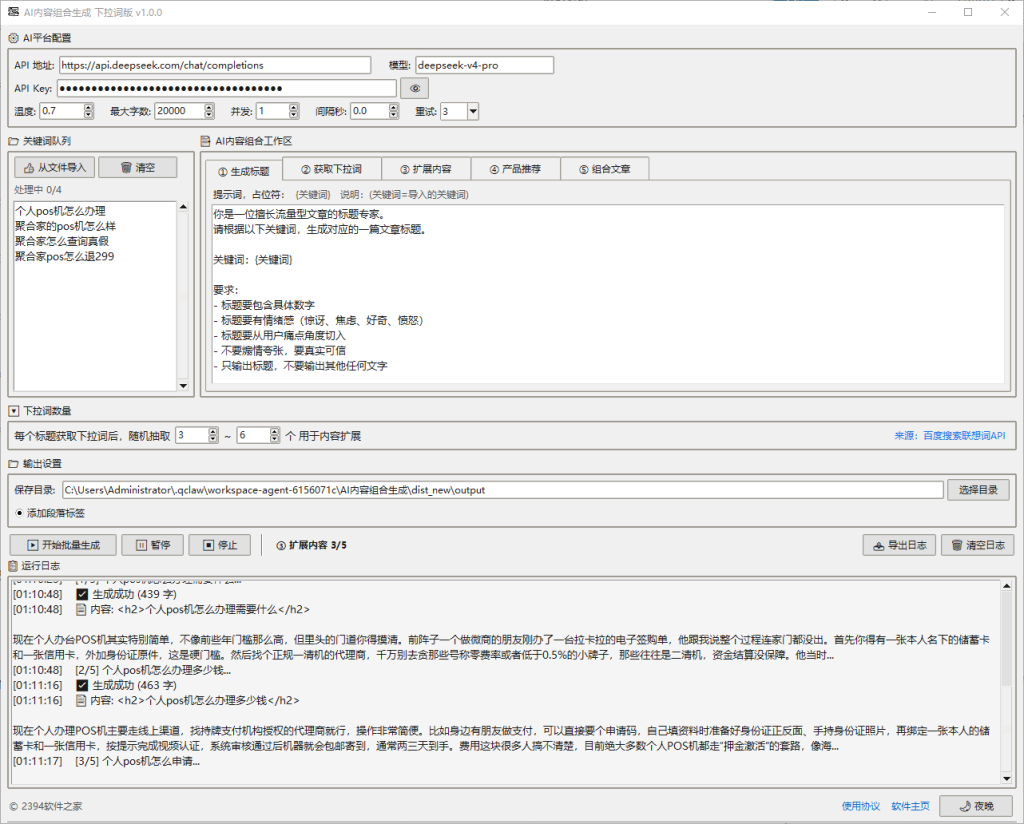Click the API 地址 URL field

(x=215, y=65)
